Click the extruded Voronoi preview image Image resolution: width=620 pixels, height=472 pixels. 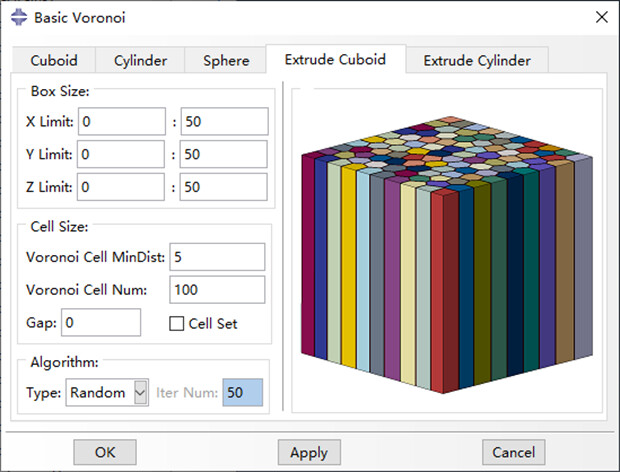[447, 255]
